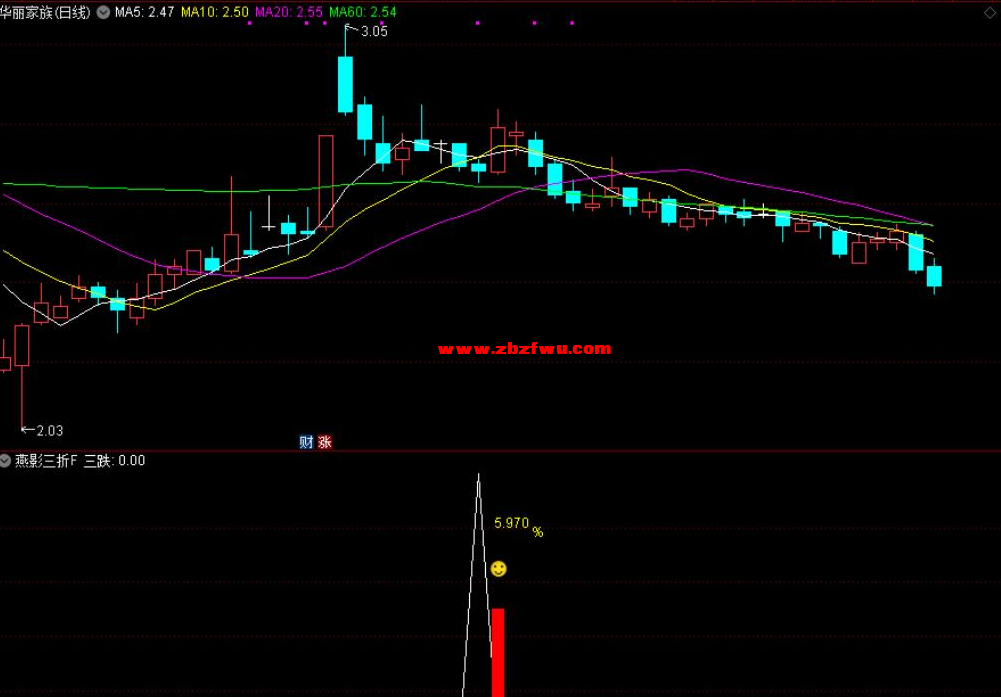Click the red 涨 icon
The image size is (1001, 697).
pyautogui.click(x=325, y=442)
